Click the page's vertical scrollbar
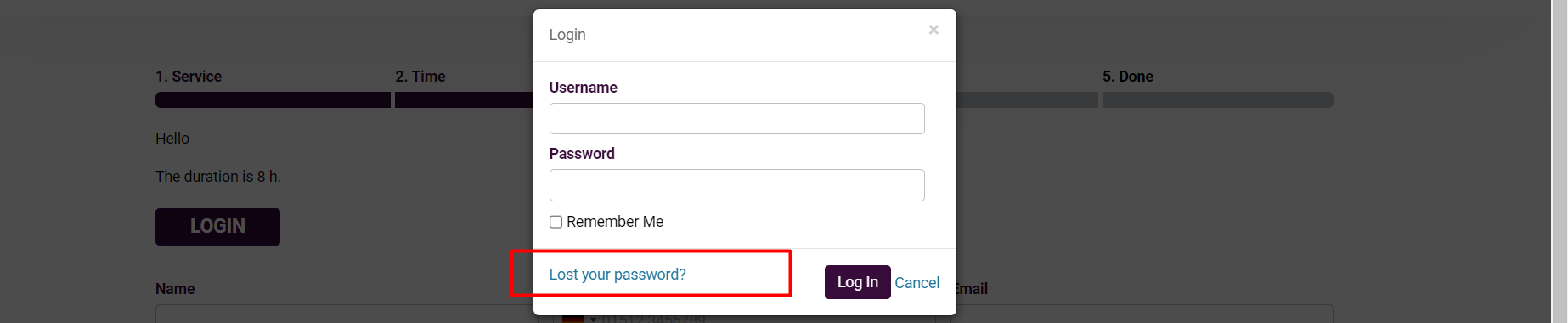 coord(1560,161)
